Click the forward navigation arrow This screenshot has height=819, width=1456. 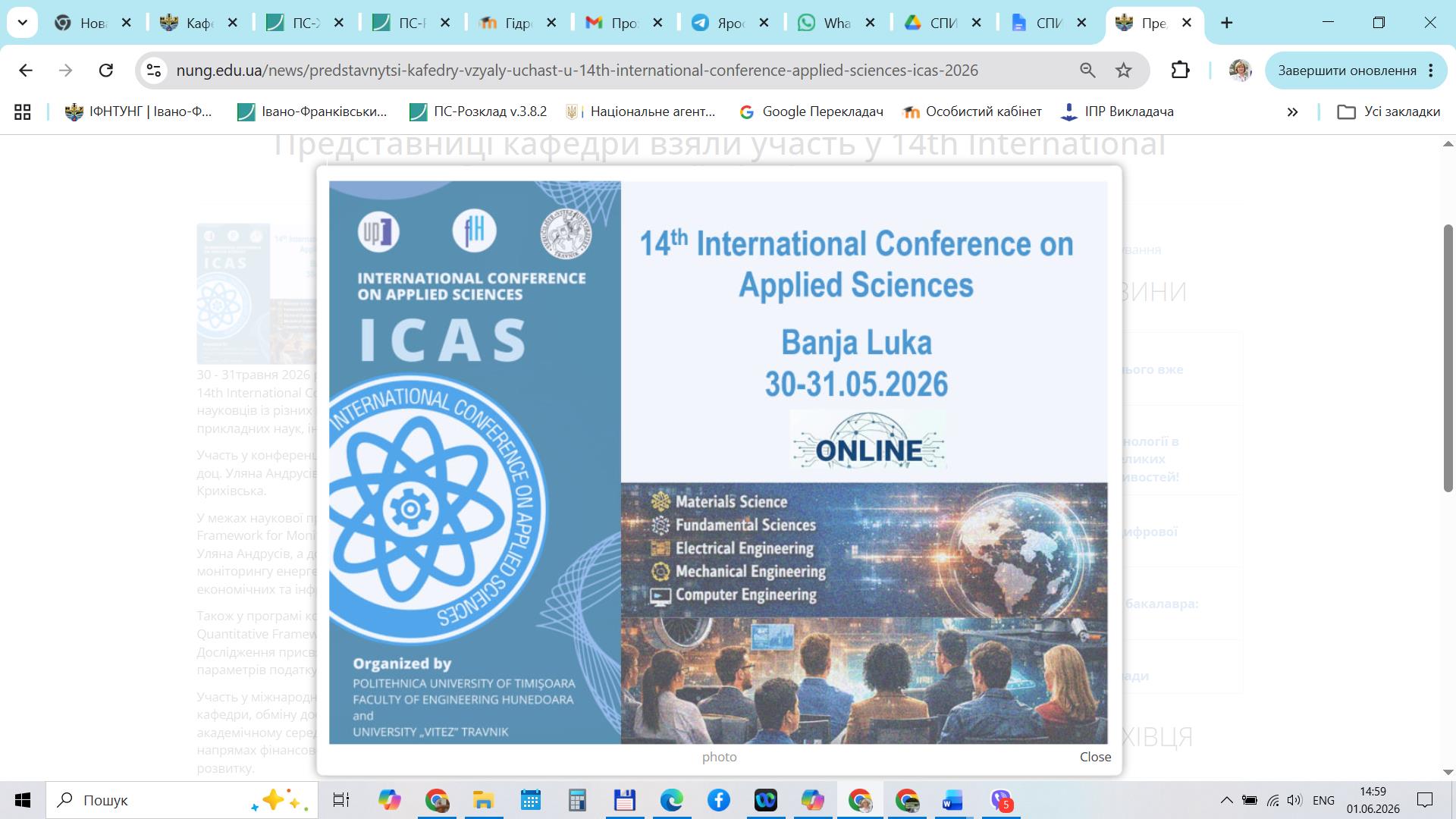66,71
